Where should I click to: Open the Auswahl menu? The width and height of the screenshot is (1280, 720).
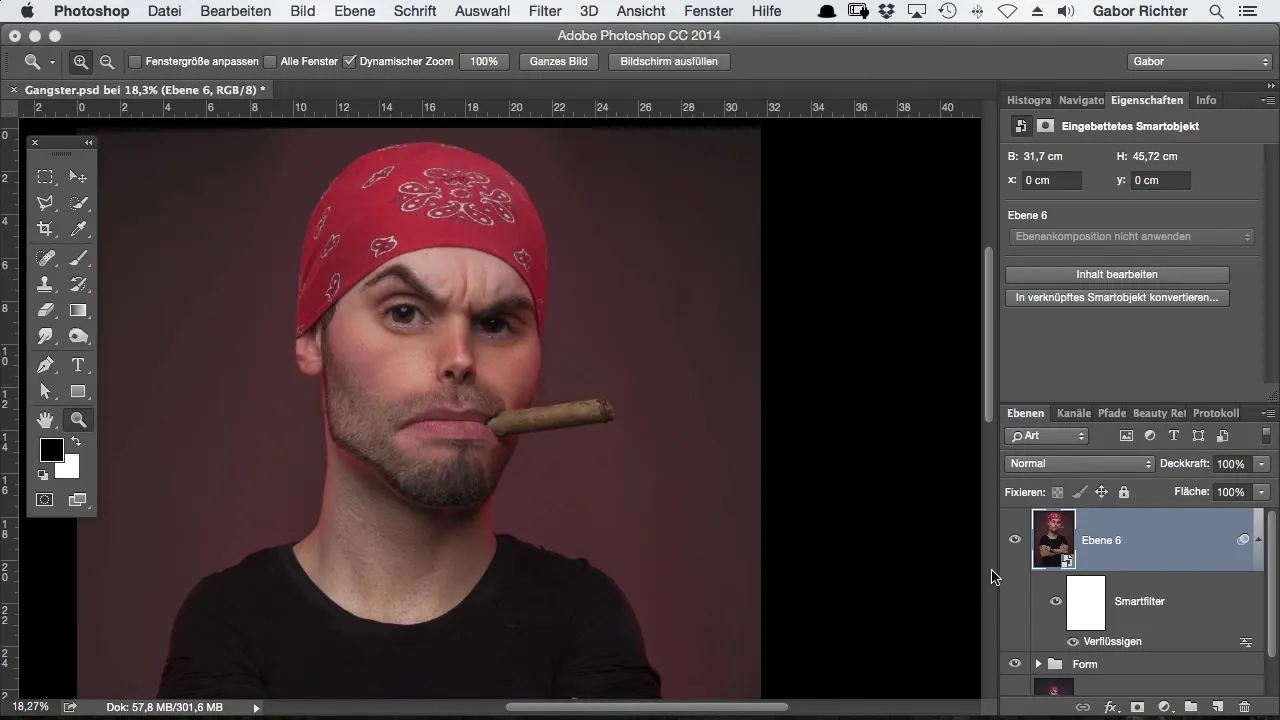482,11
